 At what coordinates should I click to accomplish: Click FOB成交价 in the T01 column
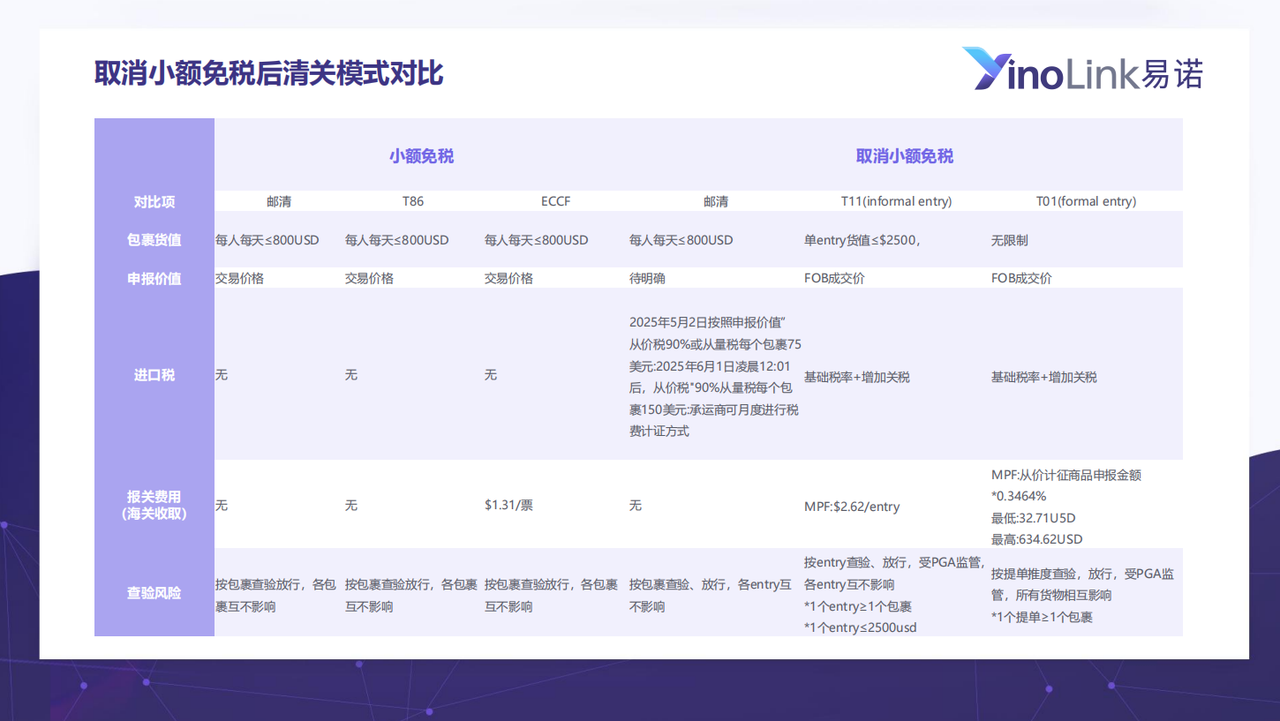coord(1021,278)
